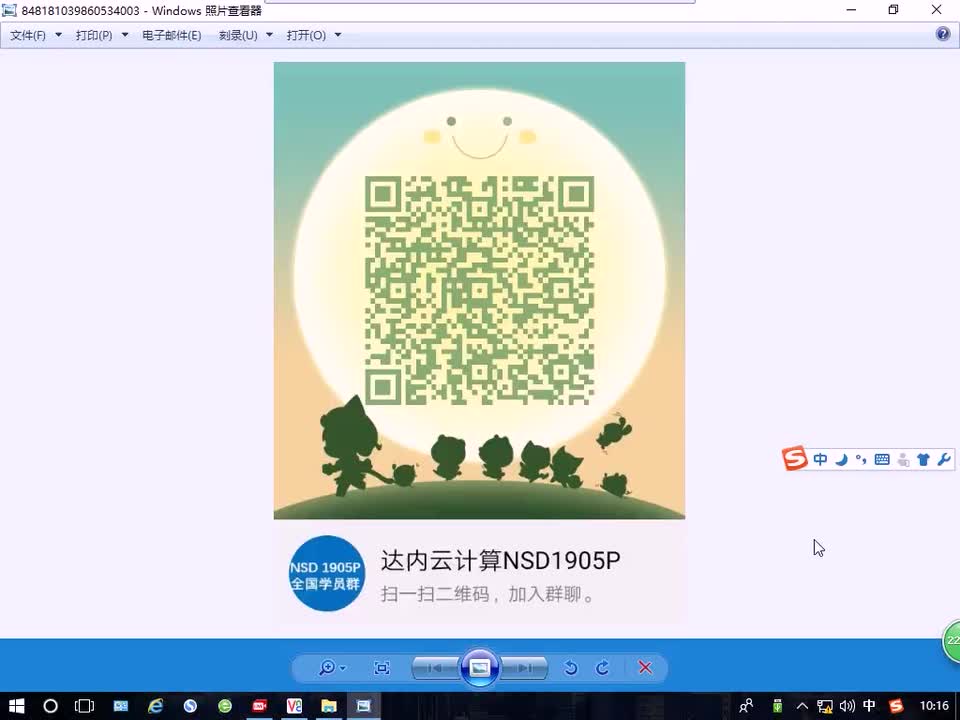Click the 扫一扫二维码，加入群聊。 text

pos(488,594)
